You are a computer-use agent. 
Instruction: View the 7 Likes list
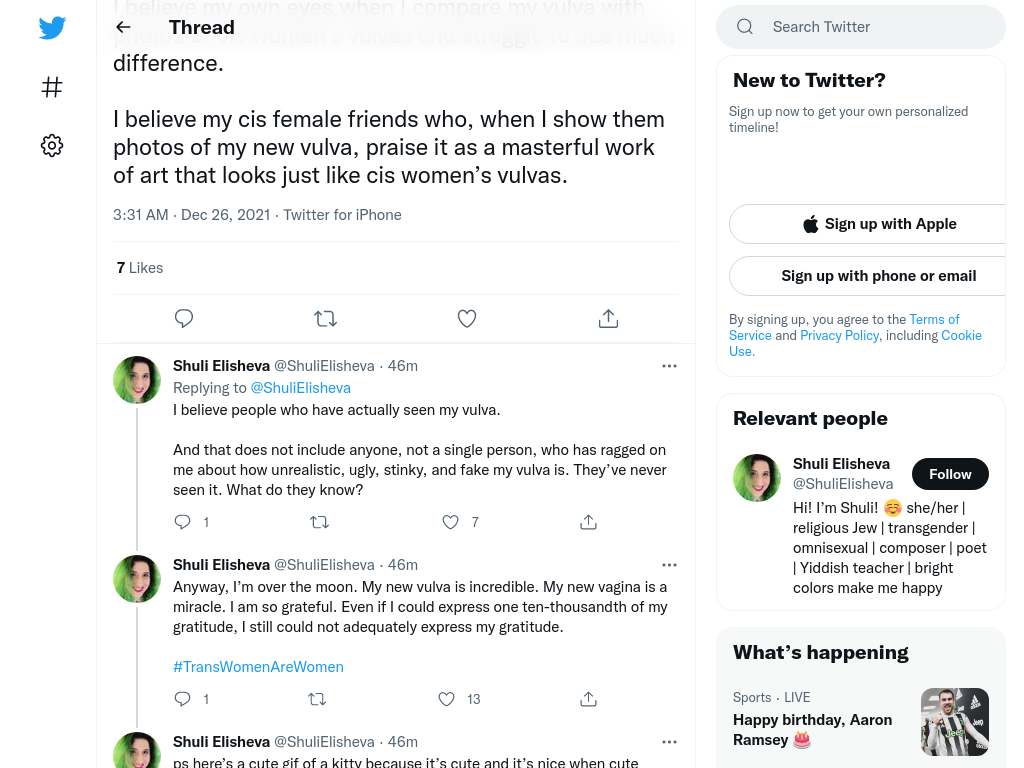(x=140, y=268)
